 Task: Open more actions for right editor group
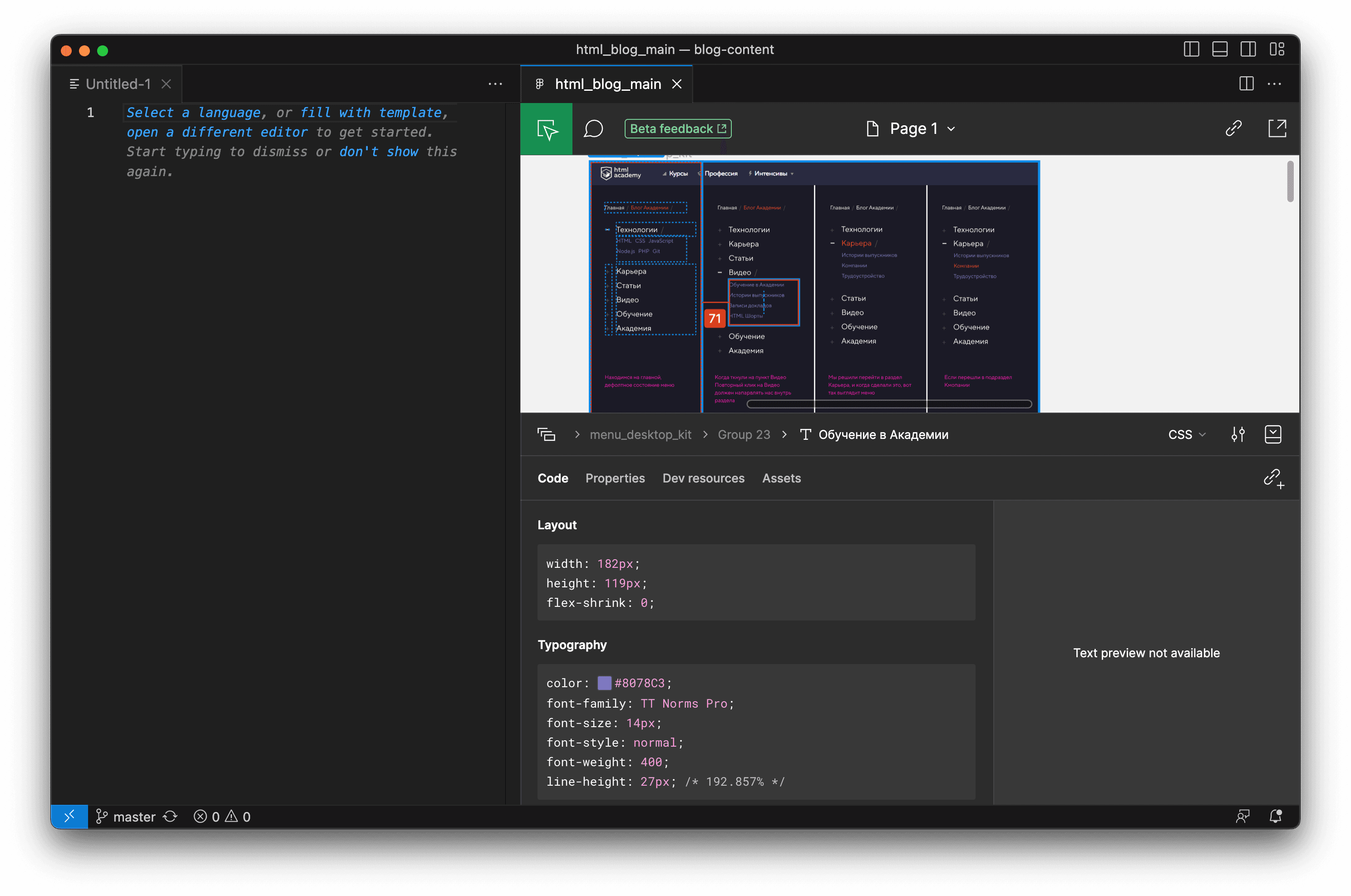(x=1274, y=84)
